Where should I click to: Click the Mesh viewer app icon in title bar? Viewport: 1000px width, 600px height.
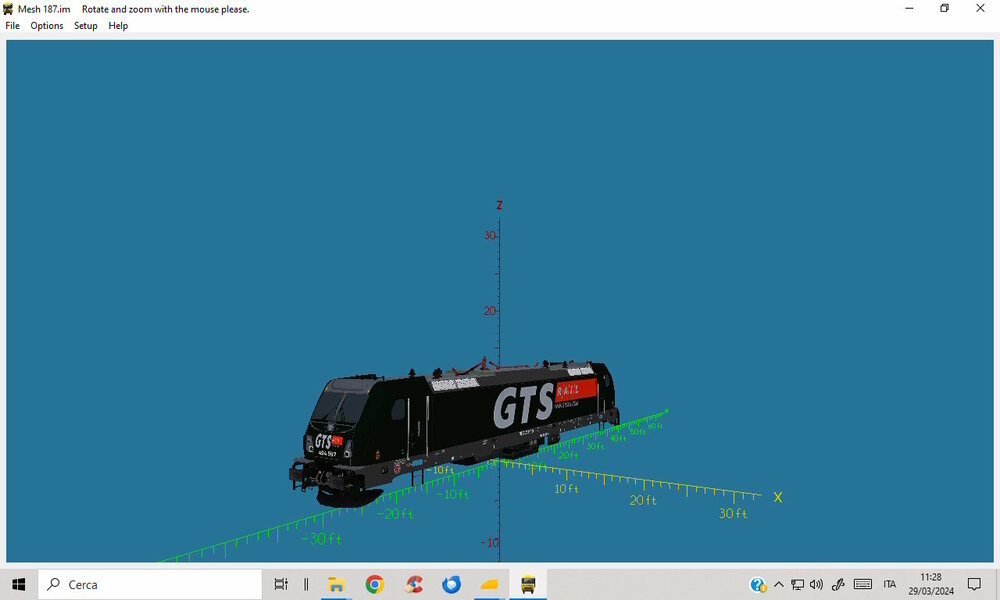8,9
